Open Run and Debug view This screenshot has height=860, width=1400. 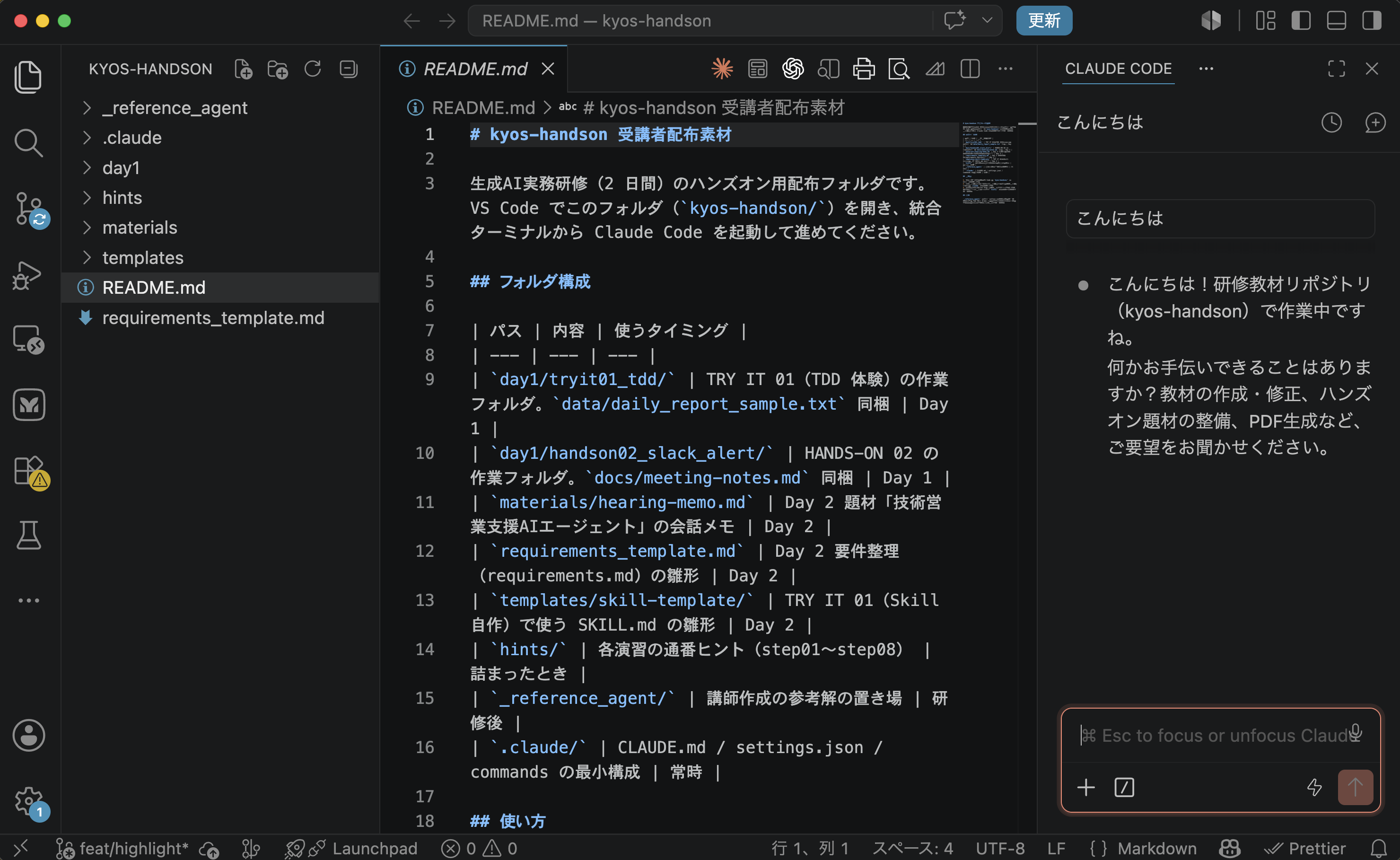click(x=27, y=275)
